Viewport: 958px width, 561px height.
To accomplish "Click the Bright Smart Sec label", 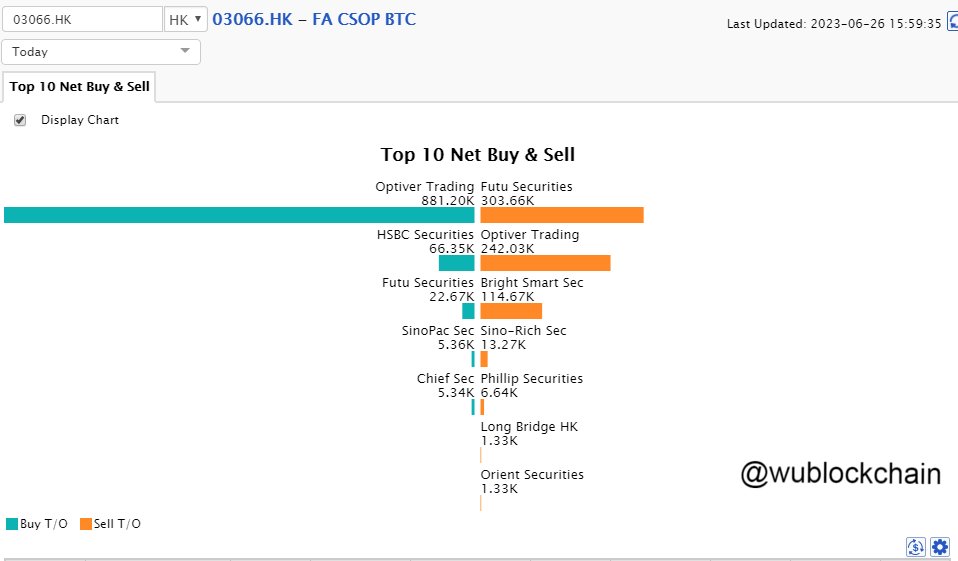I will click(x=532, y=282).
